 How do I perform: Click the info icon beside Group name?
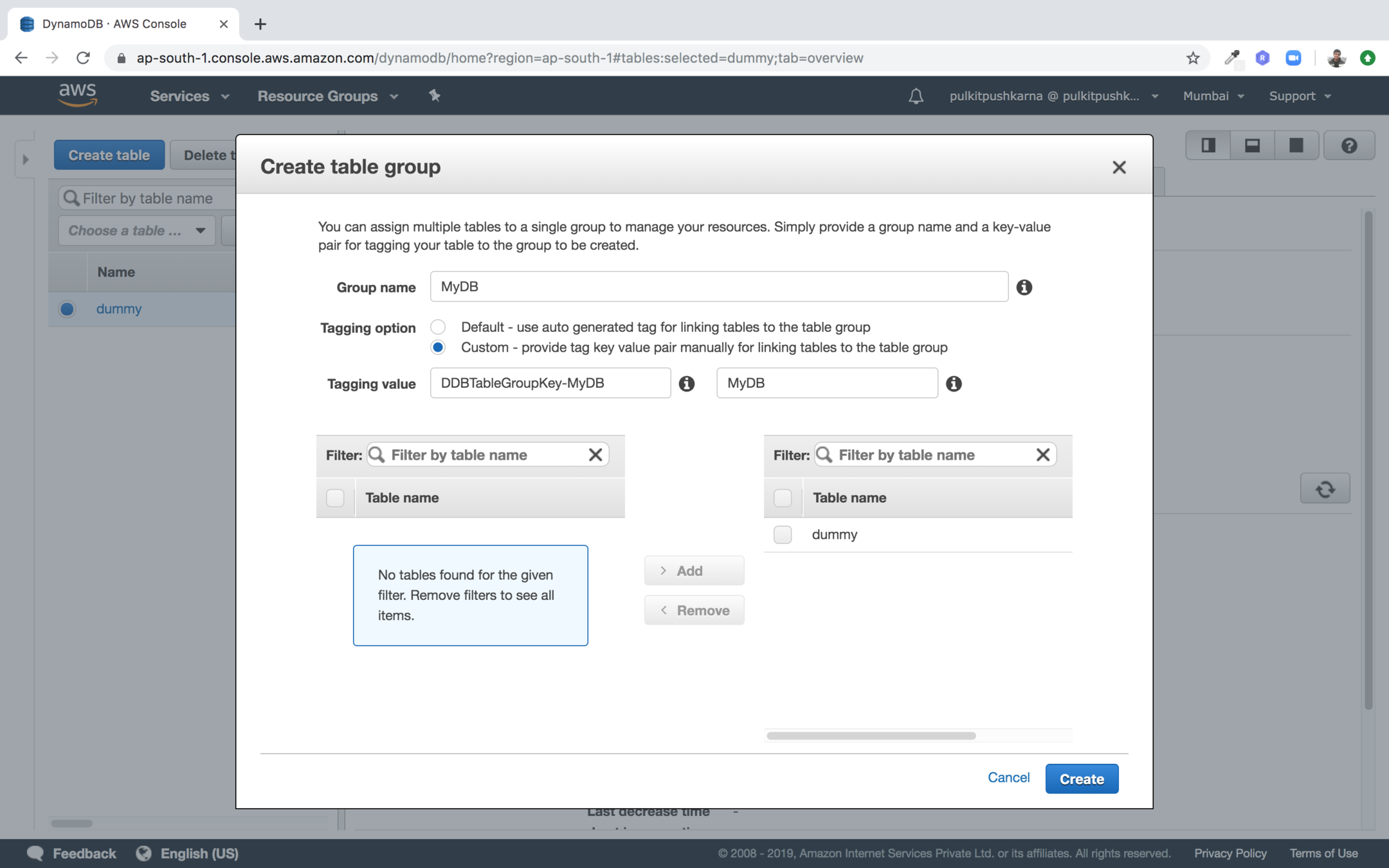[x=1024, y=287]
